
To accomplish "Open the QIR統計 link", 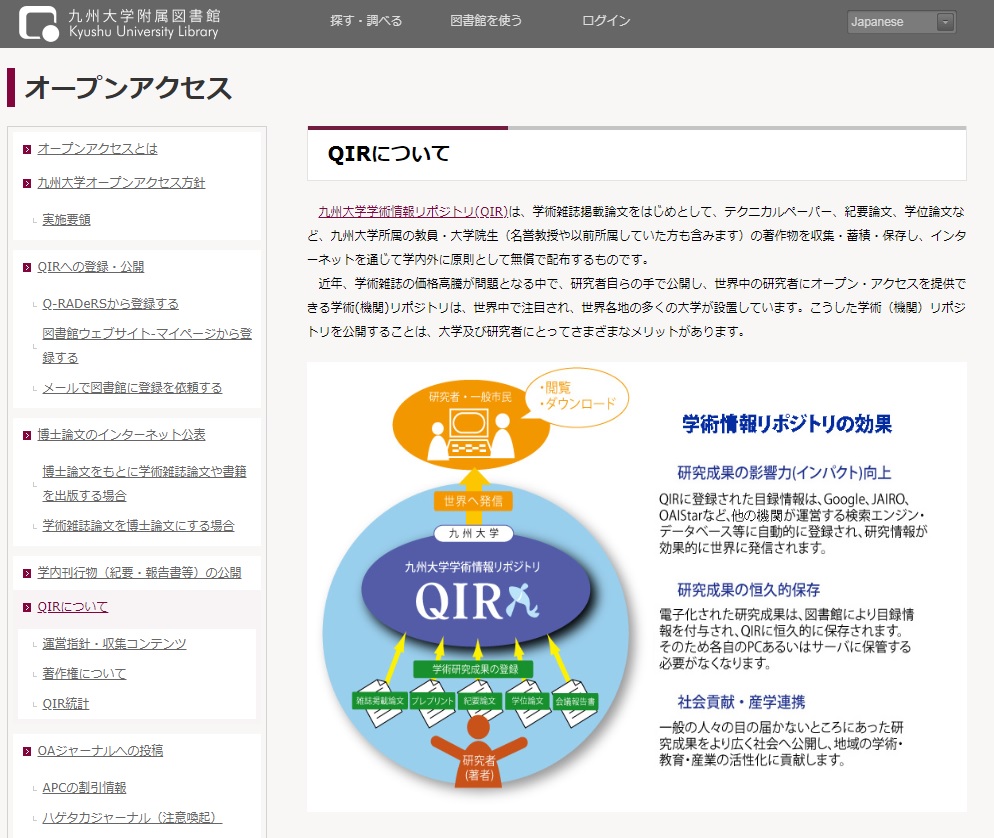I will click(x=66, y=704).
